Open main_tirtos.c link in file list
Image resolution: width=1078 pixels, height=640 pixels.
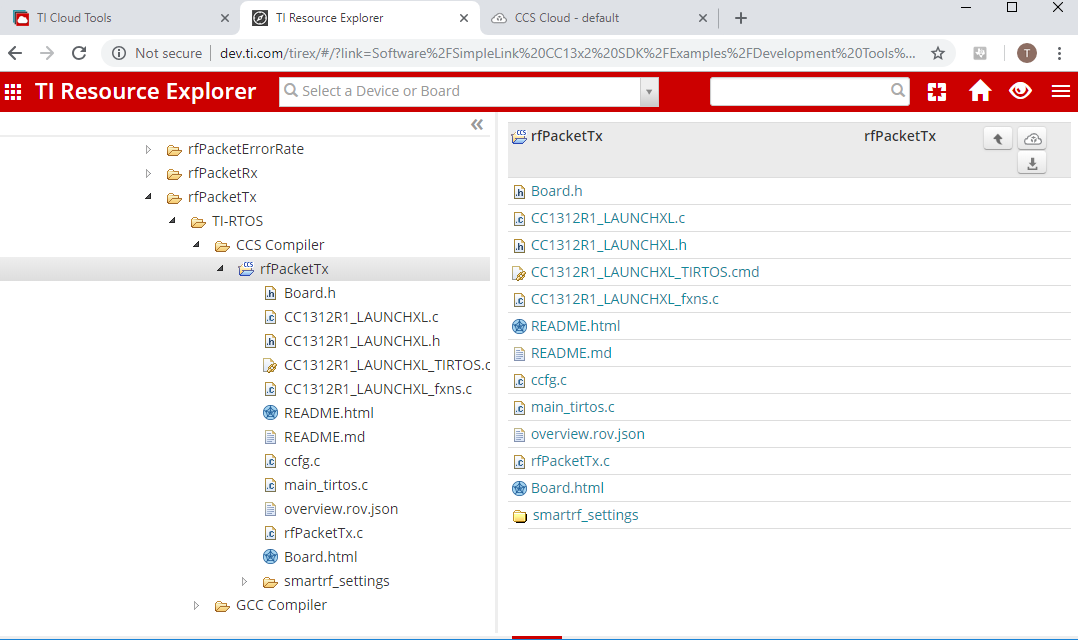[x=573, y=407]
